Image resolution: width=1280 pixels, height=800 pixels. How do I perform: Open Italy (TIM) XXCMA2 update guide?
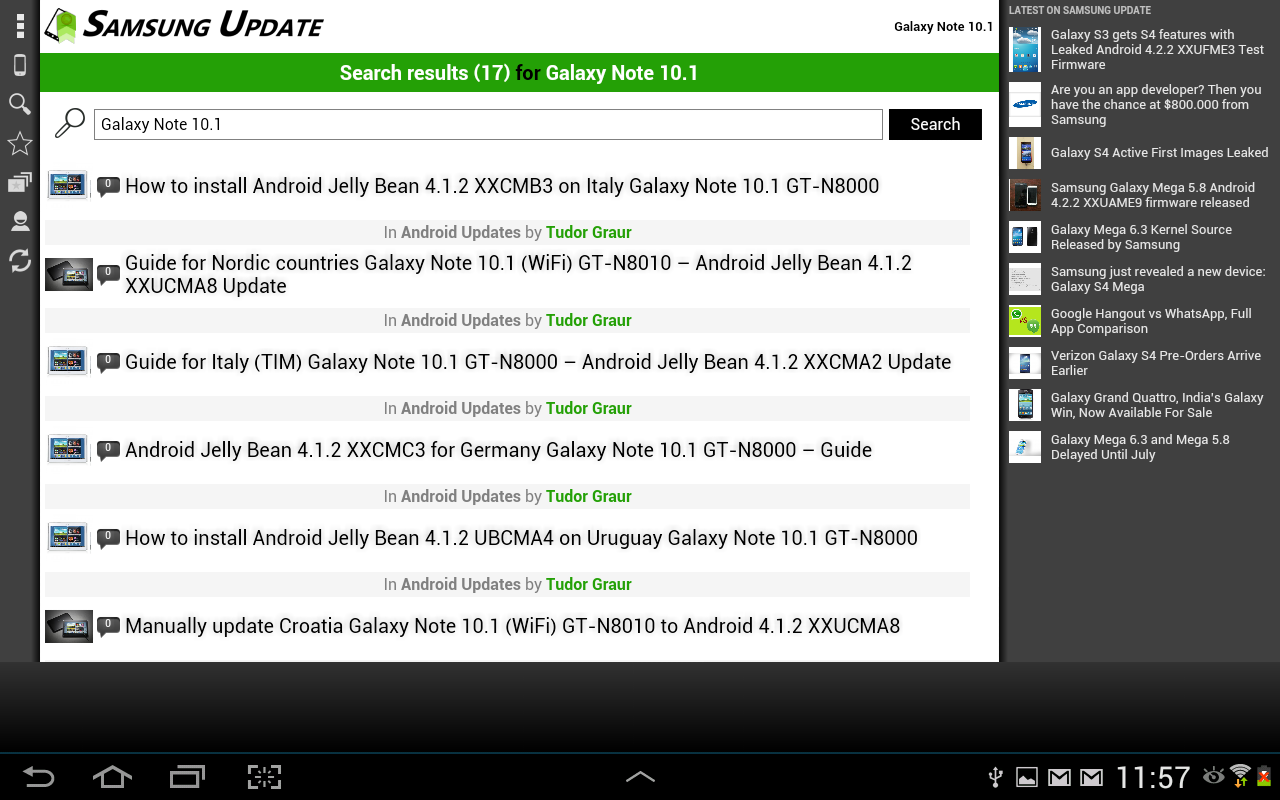(x=538, y=362)
